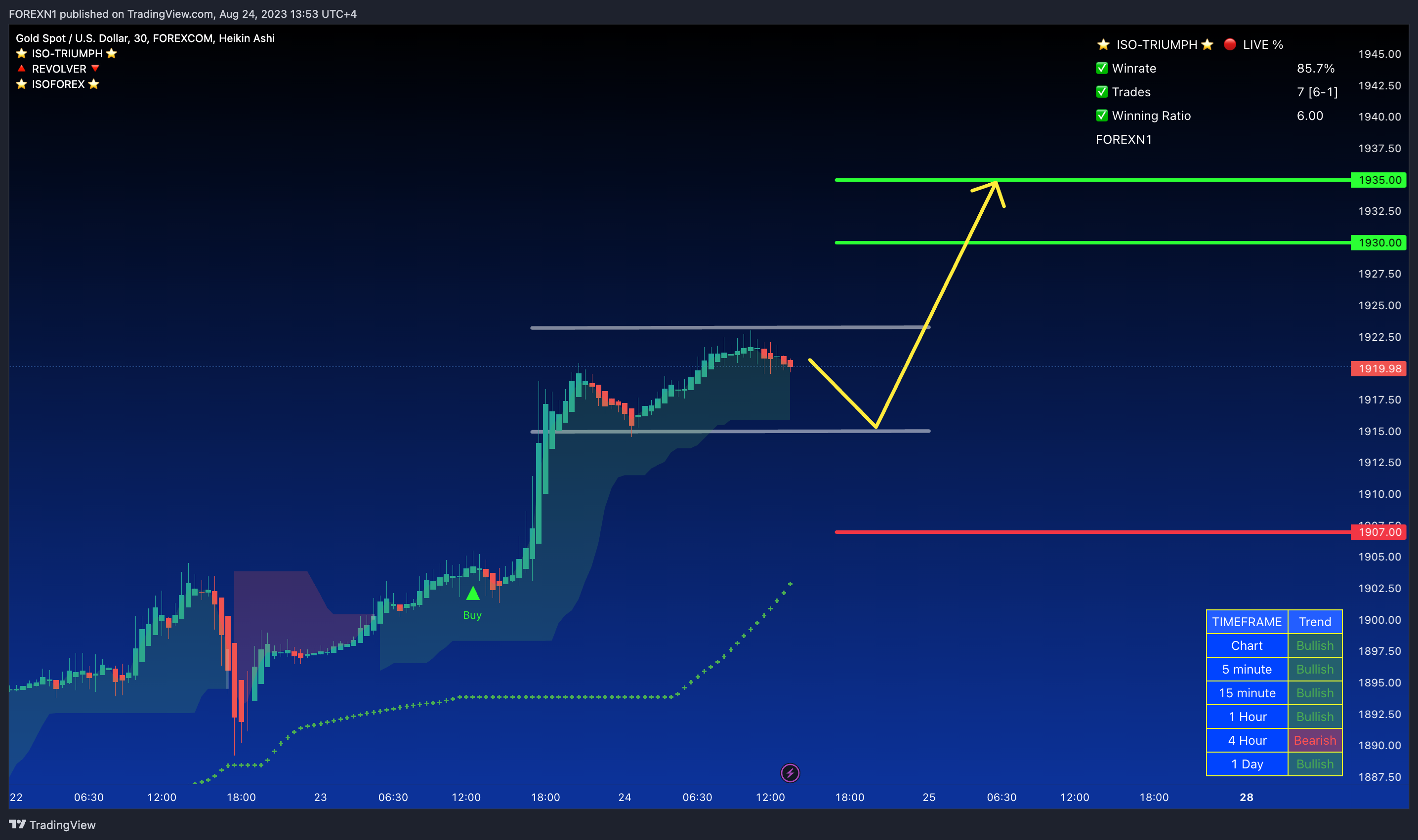Click the Trades green checkmark icon

pos(1101,92)
